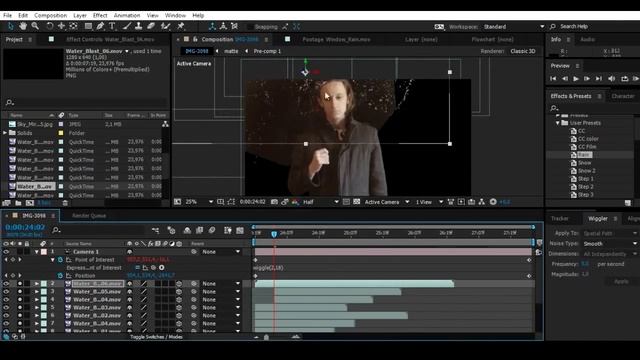This screenshot has height=360, width=640.
Task: Open the Snow user preset
Action: pyautogui.click(x=584, y=163)
